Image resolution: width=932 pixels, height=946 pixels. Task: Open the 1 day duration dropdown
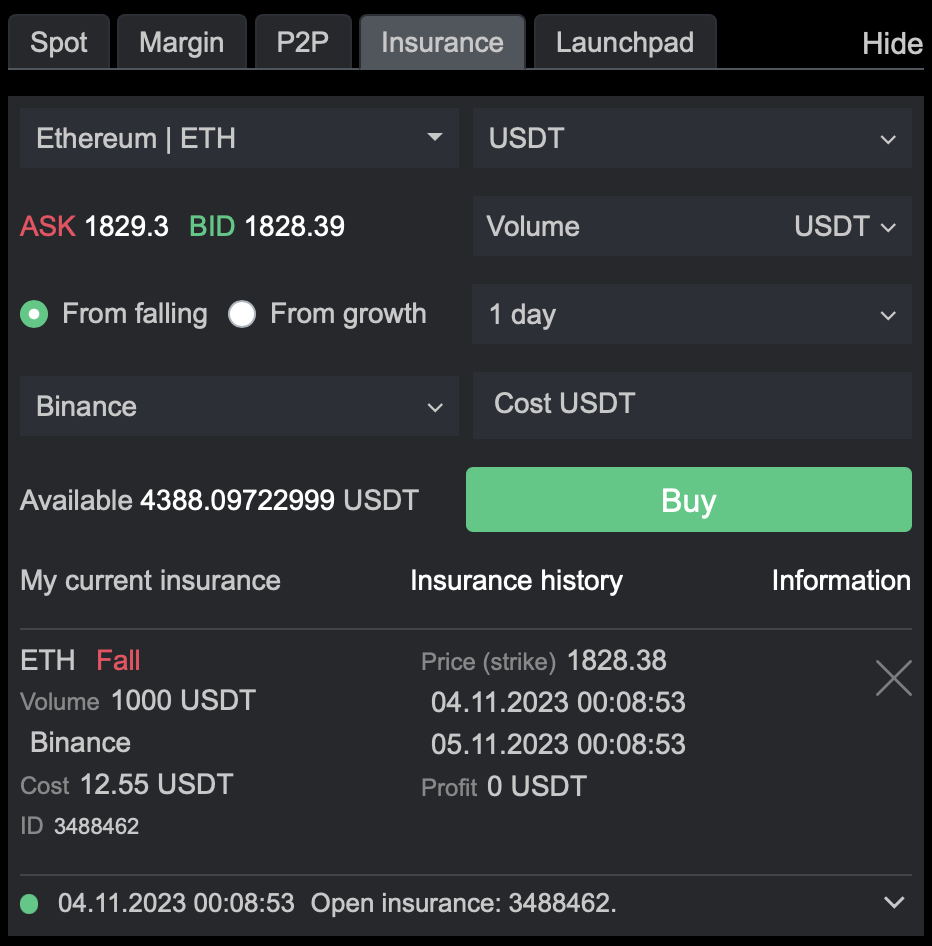click(x=691, y=315)
